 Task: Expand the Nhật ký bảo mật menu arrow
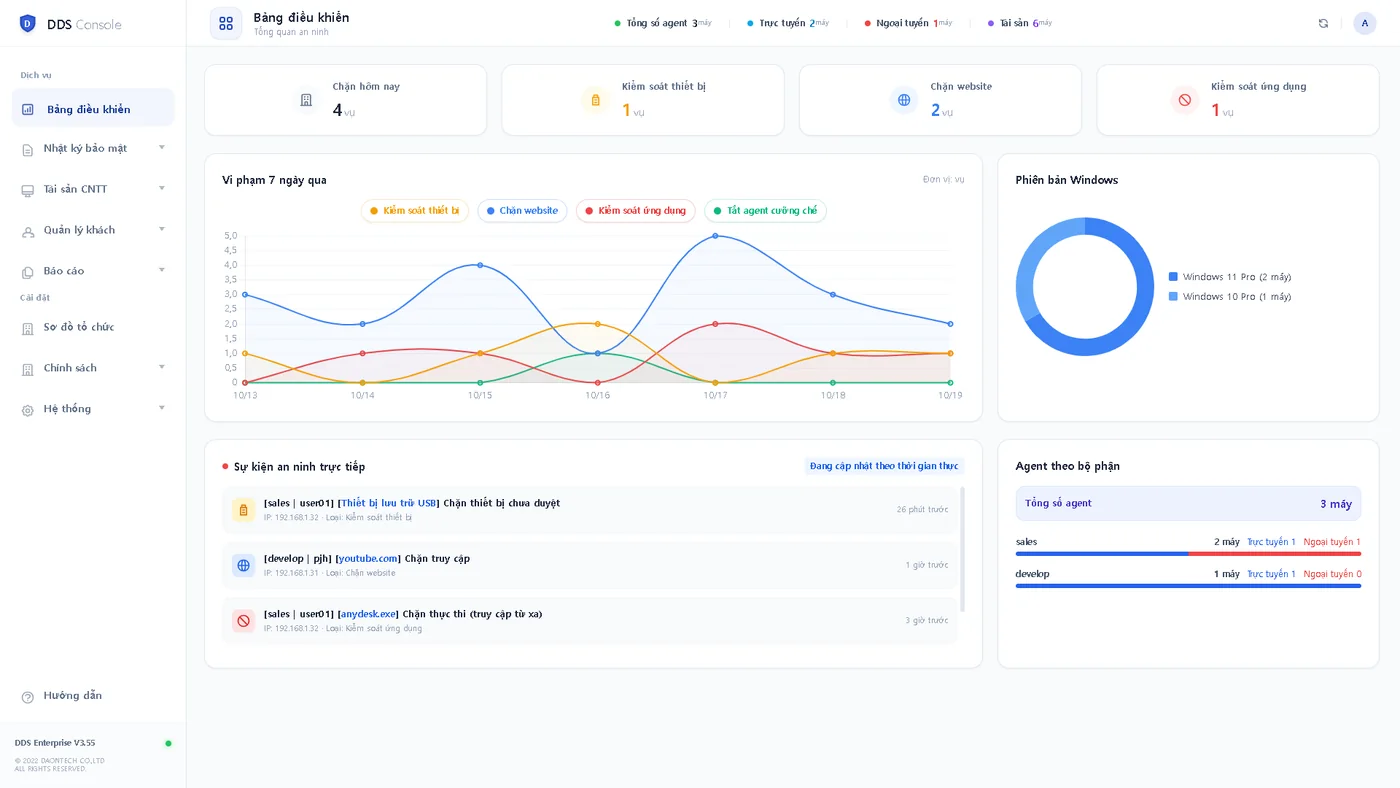point(162,148)
